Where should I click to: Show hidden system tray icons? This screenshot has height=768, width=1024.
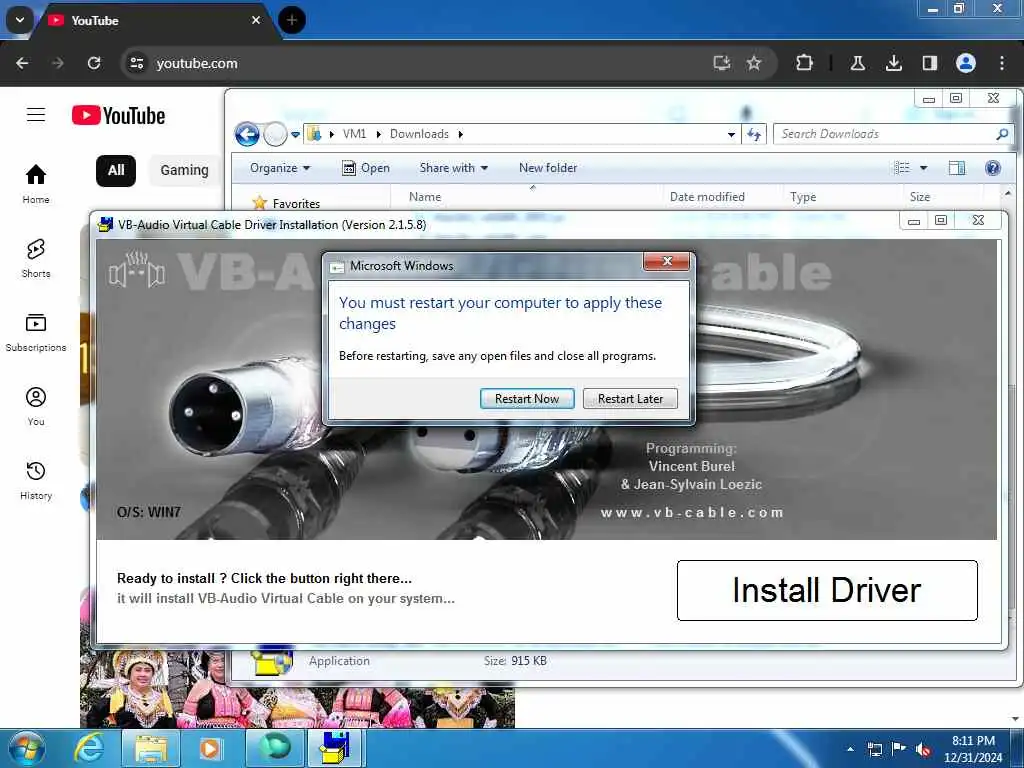tap(850, 749)
